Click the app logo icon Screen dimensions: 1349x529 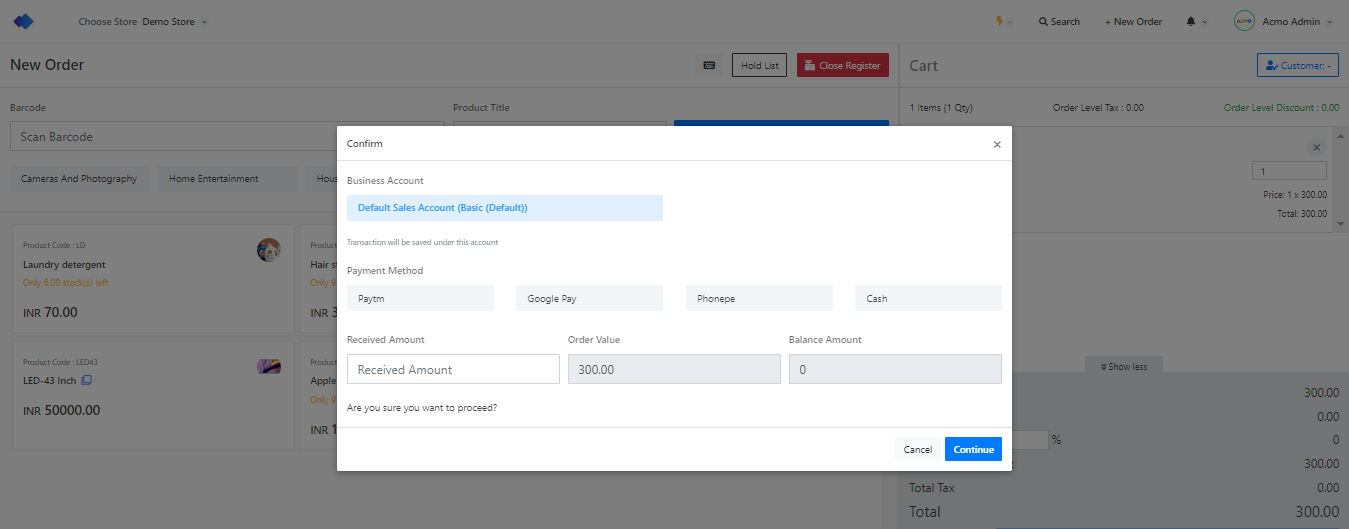(23, 21)
